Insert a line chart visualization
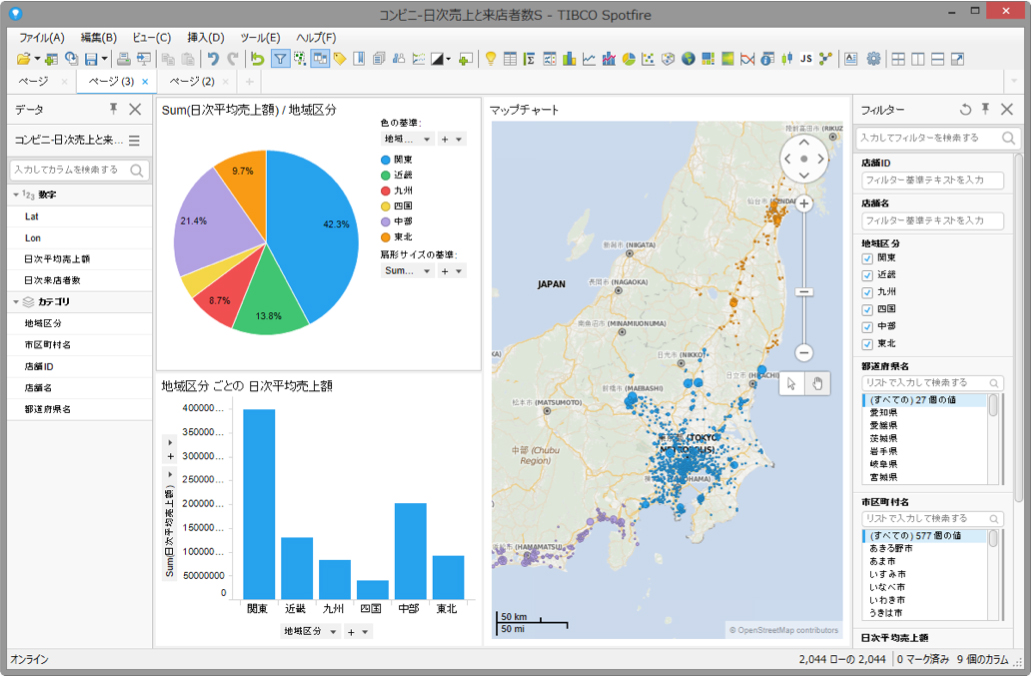The width and height of the screenshot is (1032, 677). pos(590,59)
